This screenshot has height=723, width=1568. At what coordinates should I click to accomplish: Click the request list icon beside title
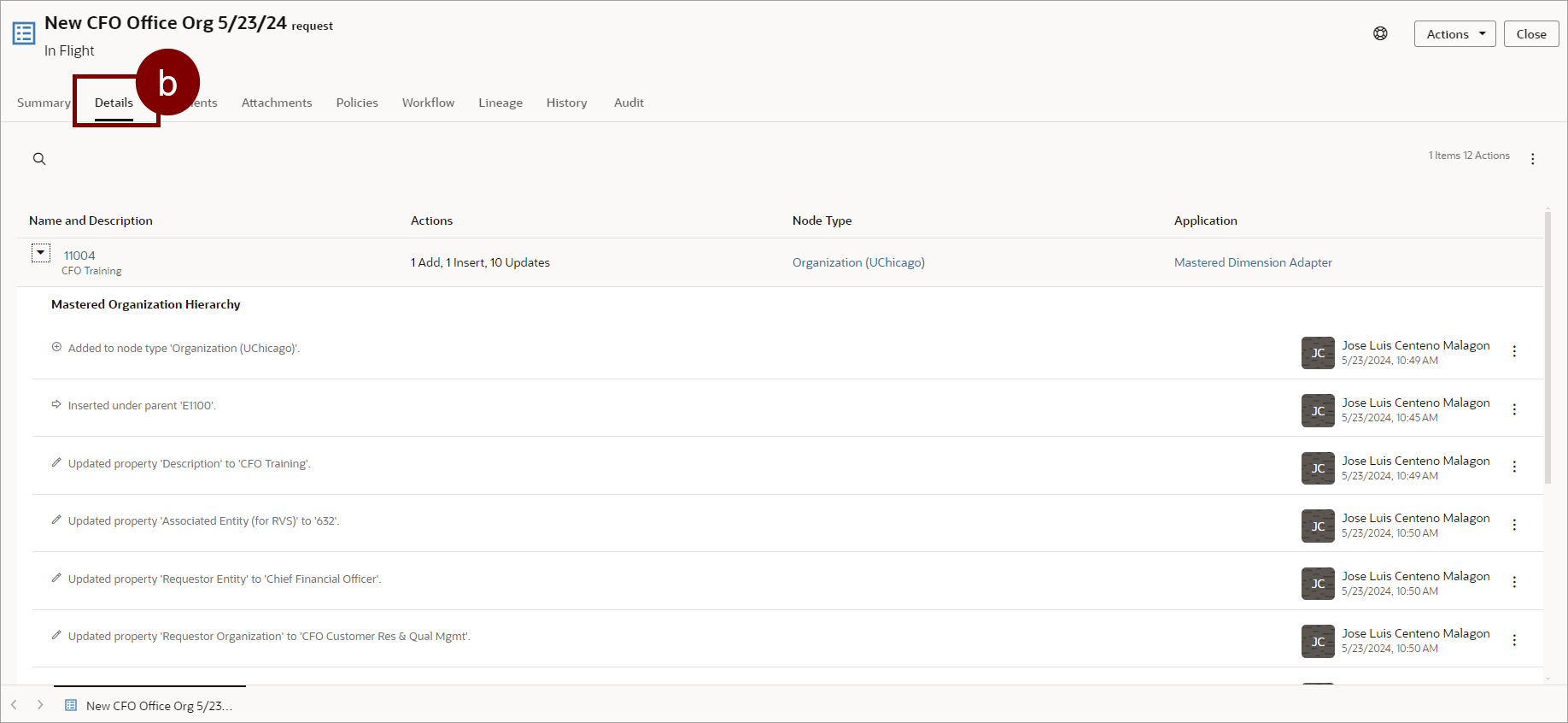(x=24, y=33)
